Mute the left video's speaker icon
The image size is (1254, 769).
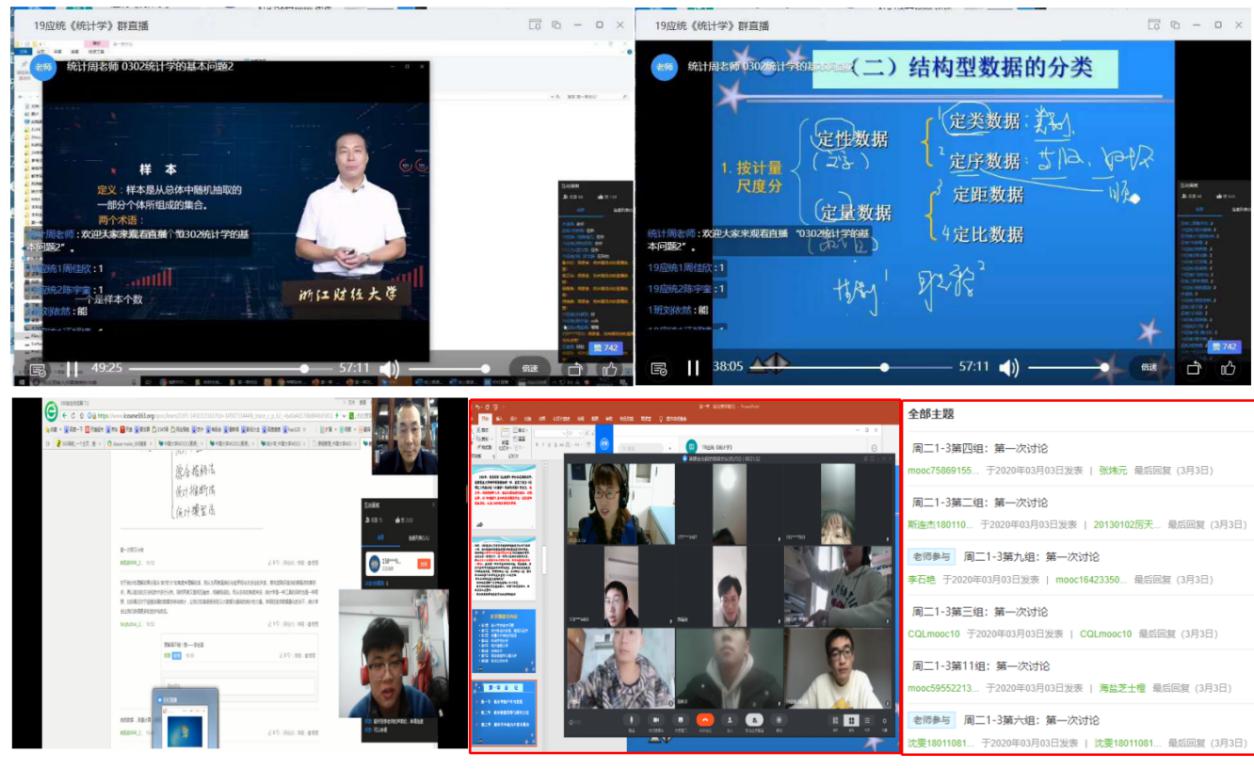389,368
